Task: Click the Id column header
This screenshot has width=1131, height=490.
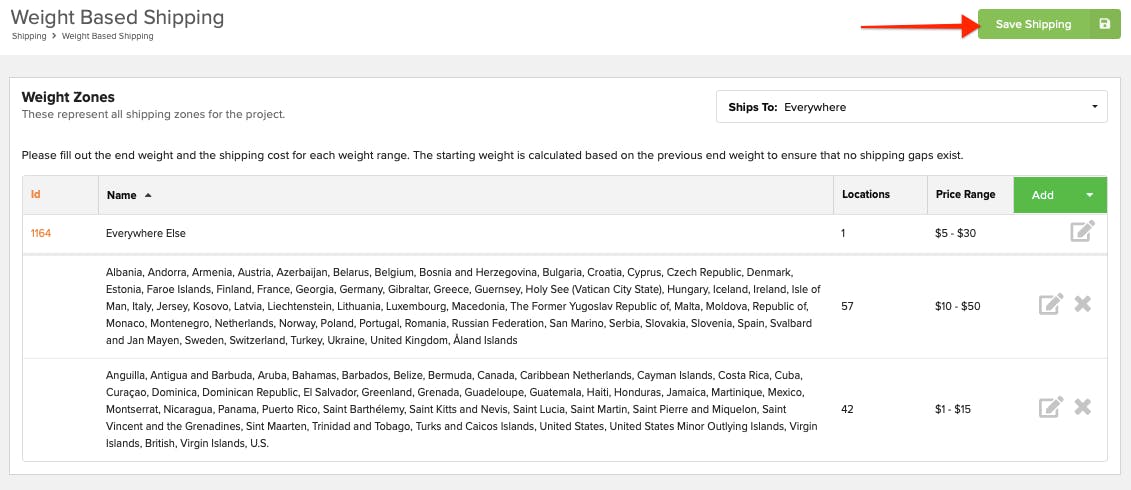Action: 36,195
